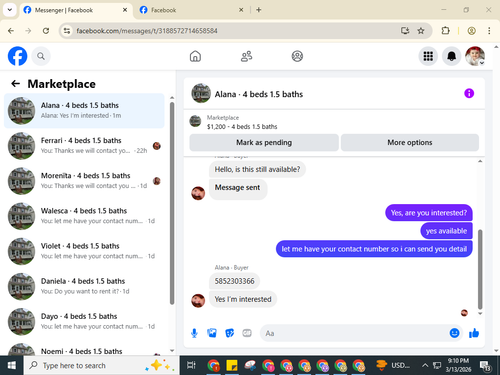Go back in browser history

click(x=11, y=31)
